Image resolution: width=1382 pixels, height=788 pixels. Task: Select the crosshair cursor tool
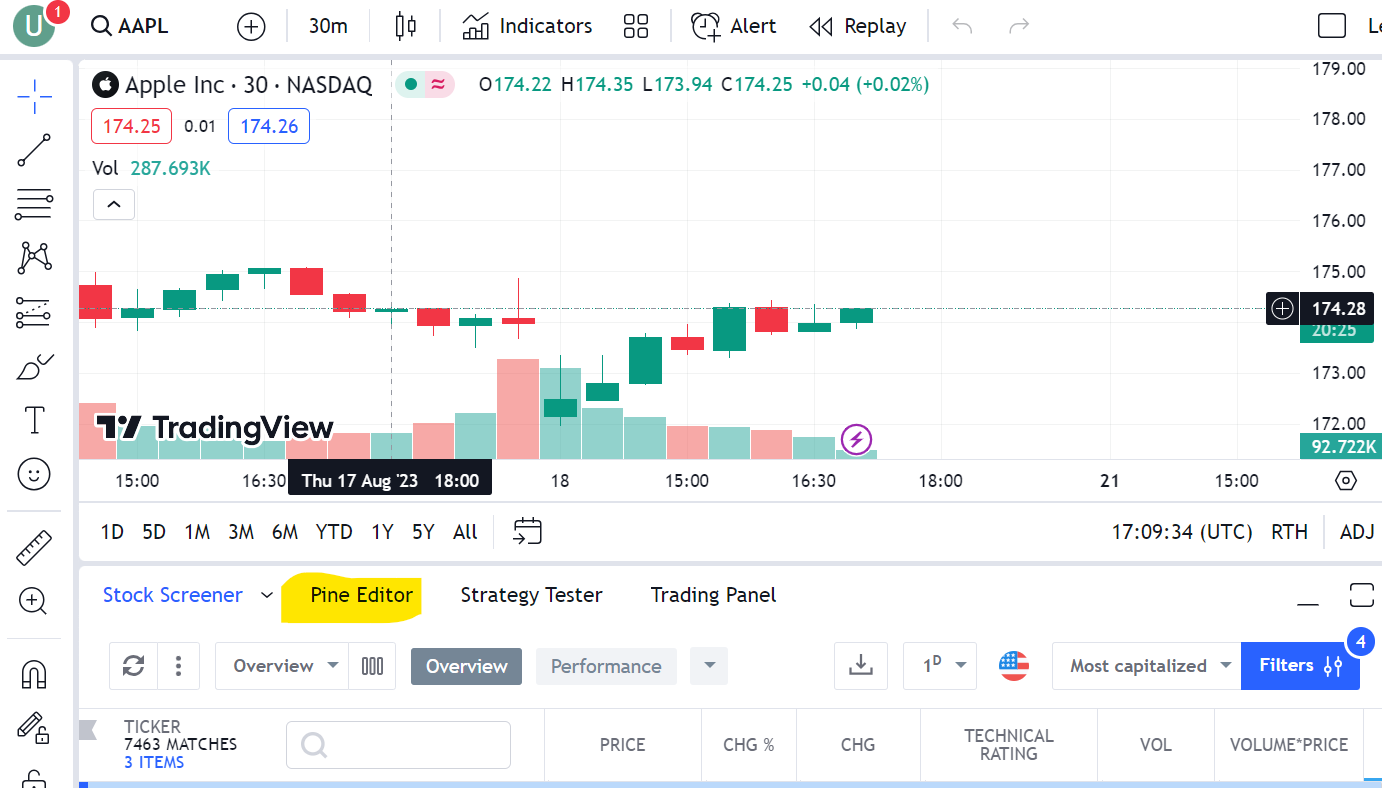pyautogui.click(x=35, y=96)
